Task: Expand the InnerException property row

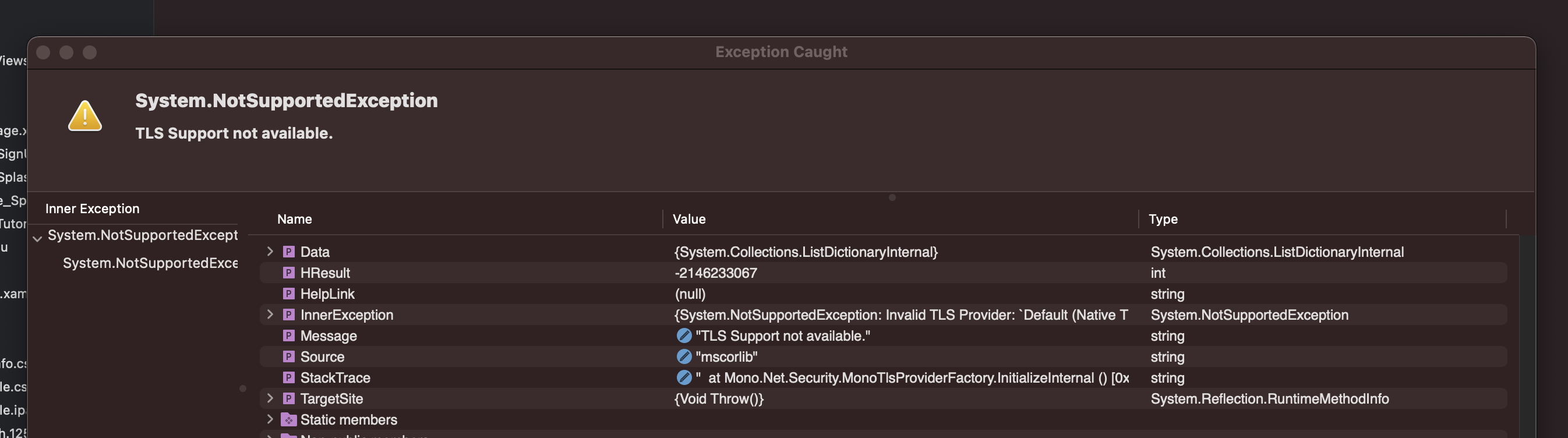Action: click(270, 315)
